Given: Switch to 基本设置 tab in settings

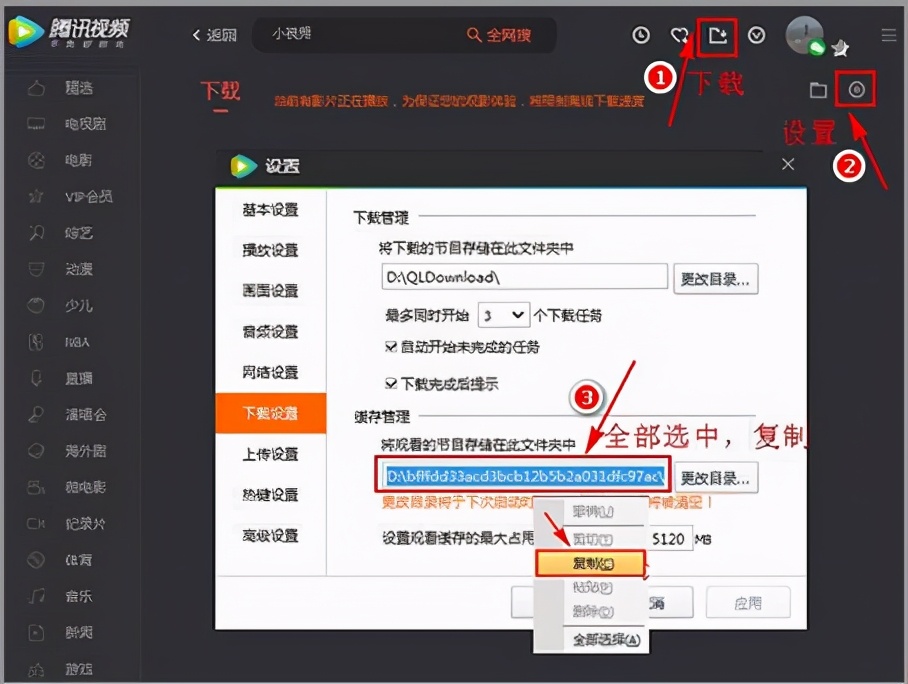Looking at the screenshot, I should [x=270, y=210].
